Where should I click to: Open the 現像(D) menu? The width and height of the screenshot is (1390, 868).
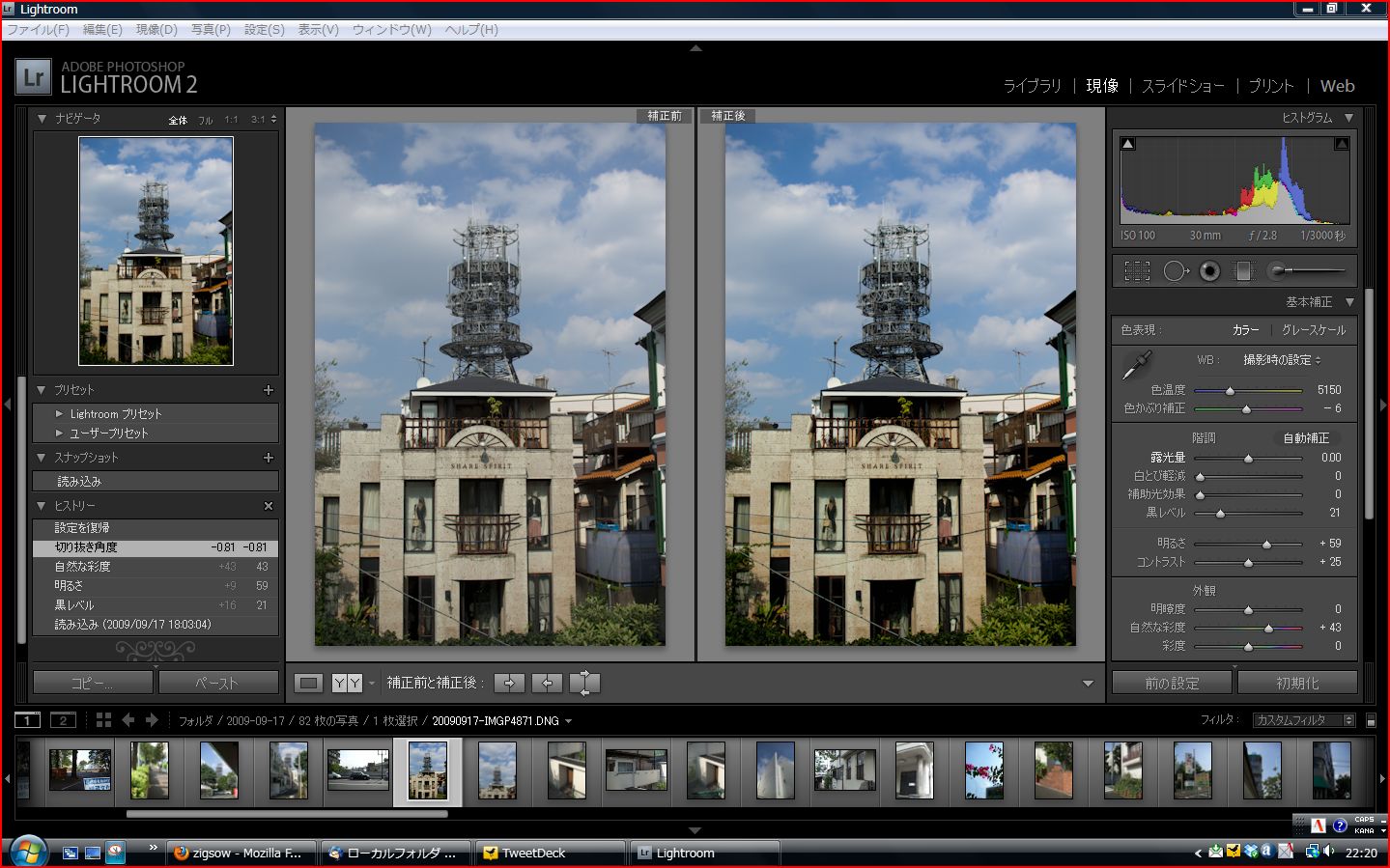pyautogui.click(x=156, y=30)
